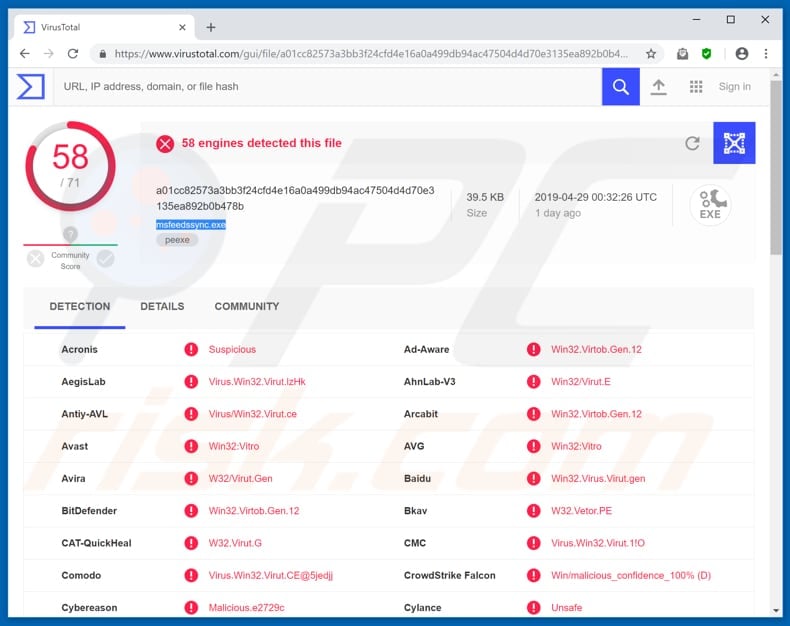Click the '1 day ago' text
The height and width of the screenshot is (626, 790).
[558, 213]
